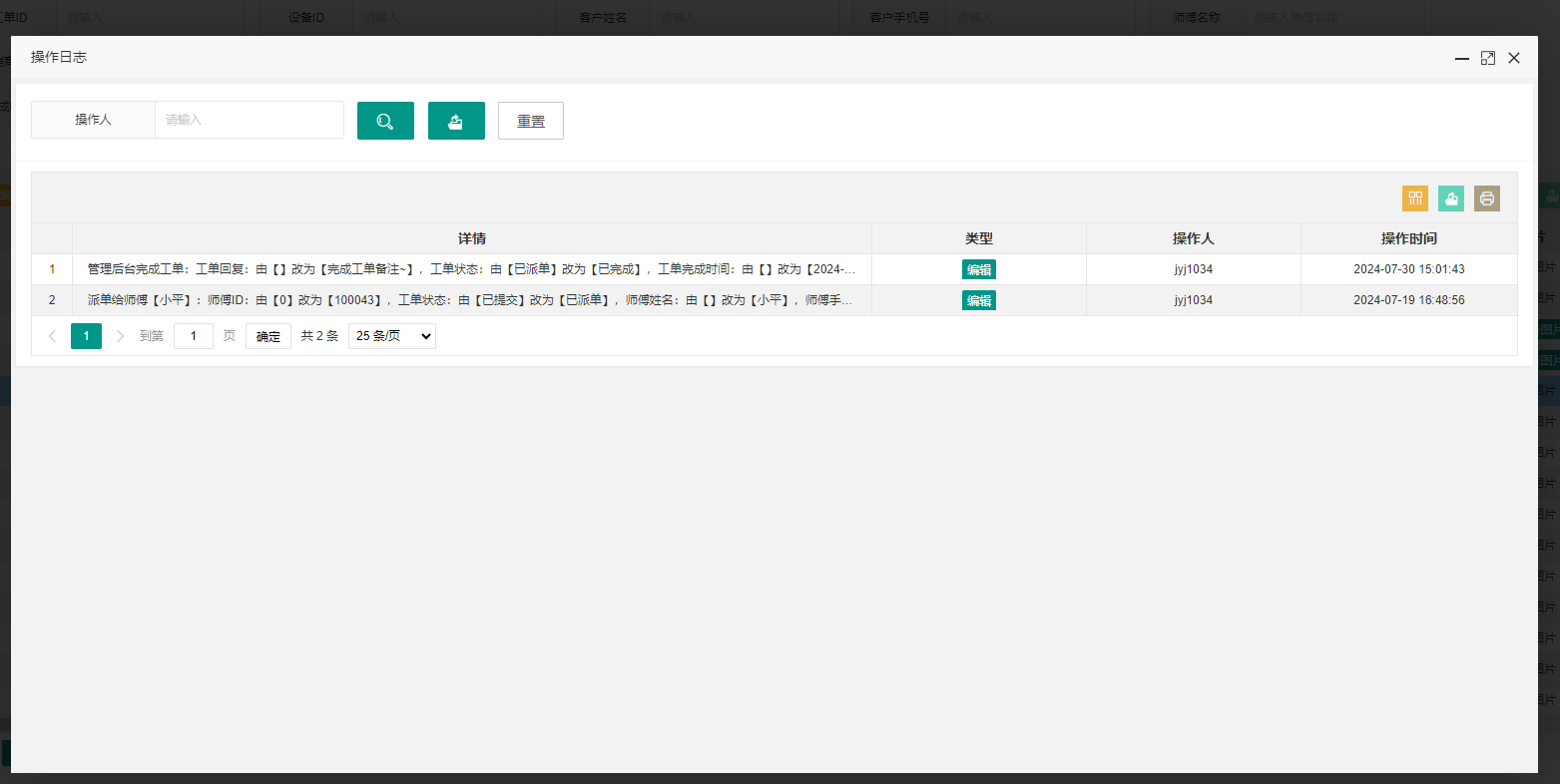
Task: Select page 1 in pagination
Action: (x=86, y=336)
